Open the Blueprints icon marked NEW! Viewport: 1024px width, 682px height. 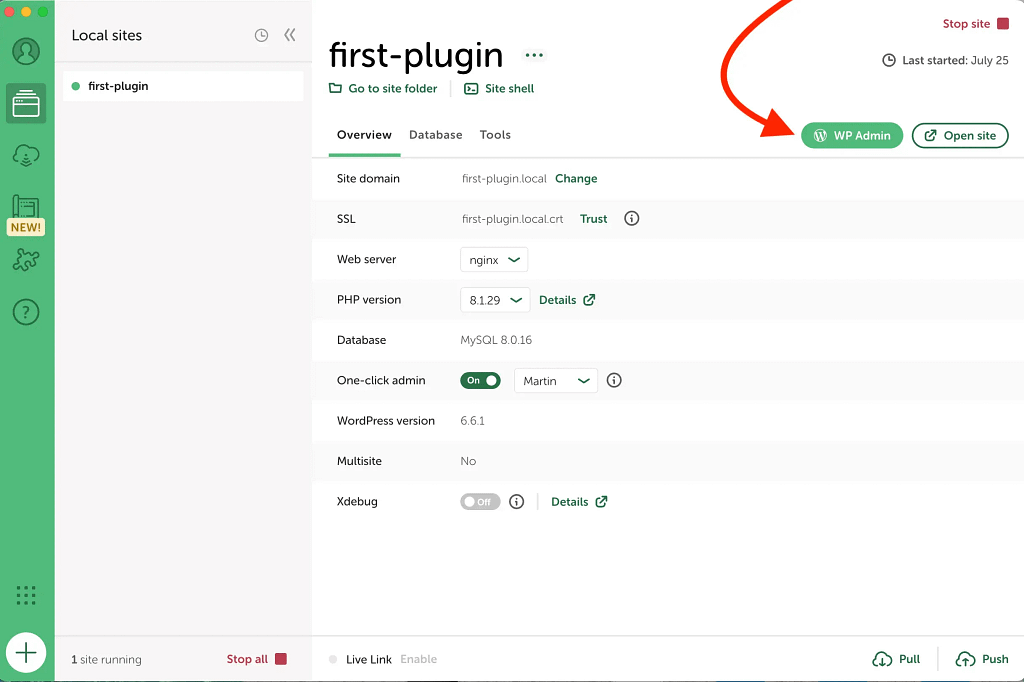(26, 214)
